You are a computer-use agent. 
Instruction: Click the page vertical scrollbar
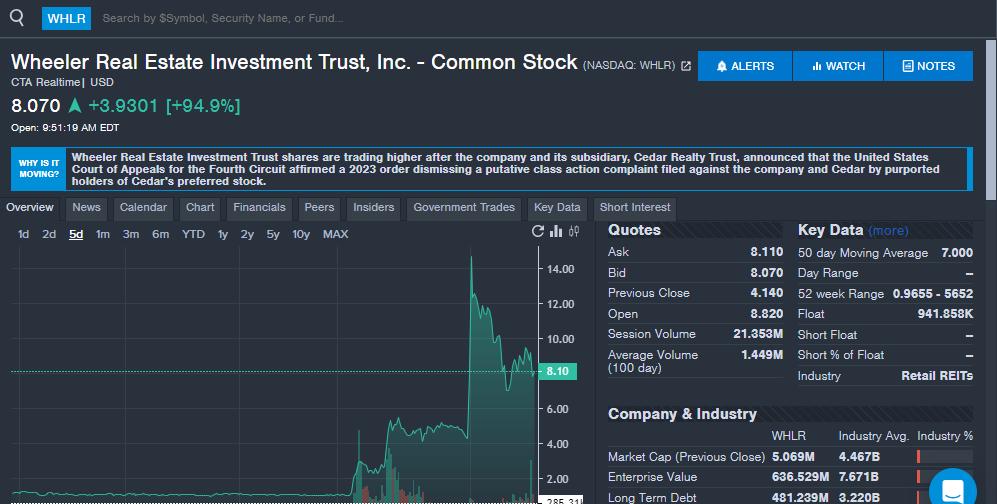pos(991,121)
